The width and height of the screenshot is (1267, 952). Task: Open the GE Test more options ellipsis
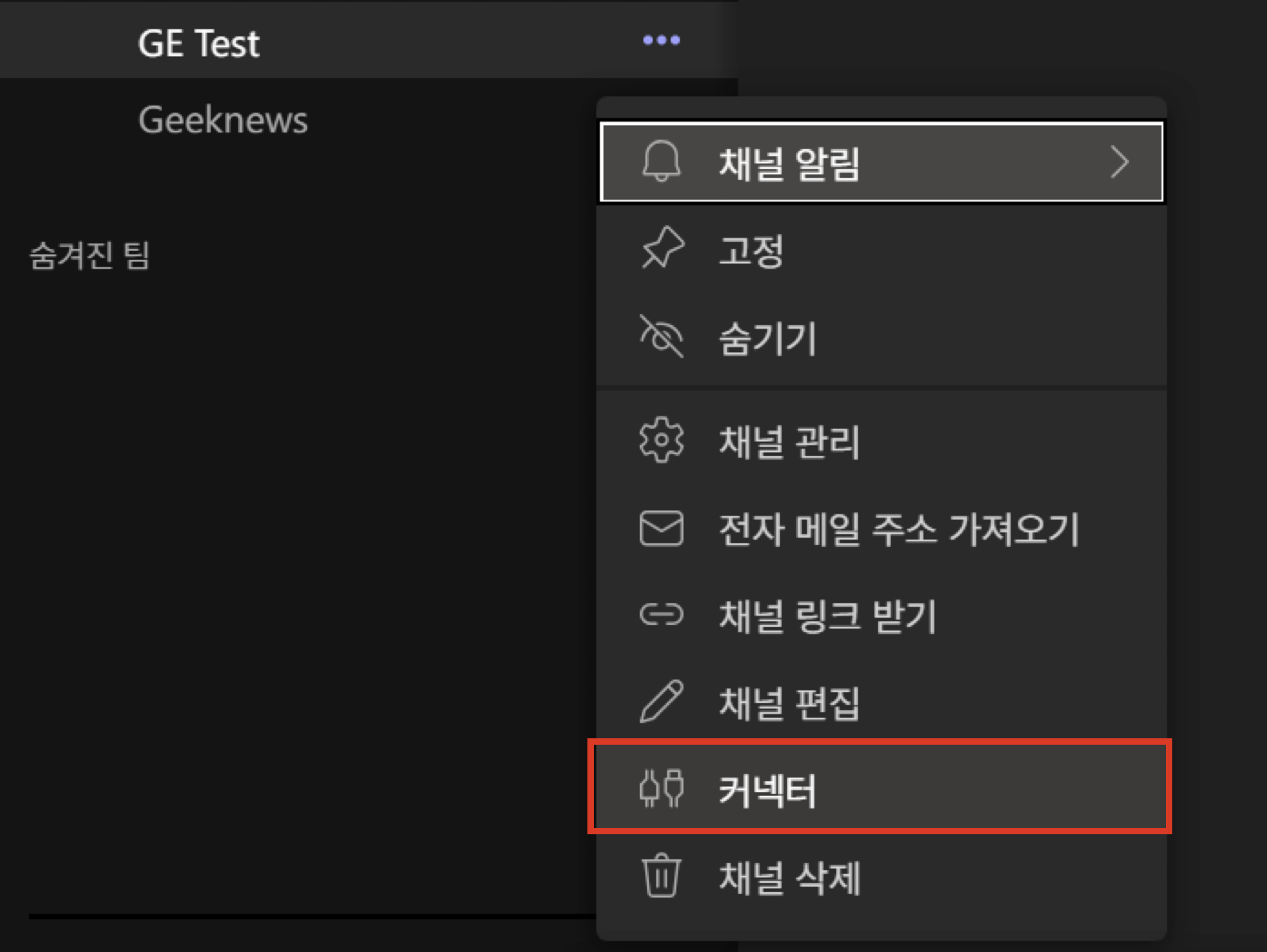coord(662,40)
